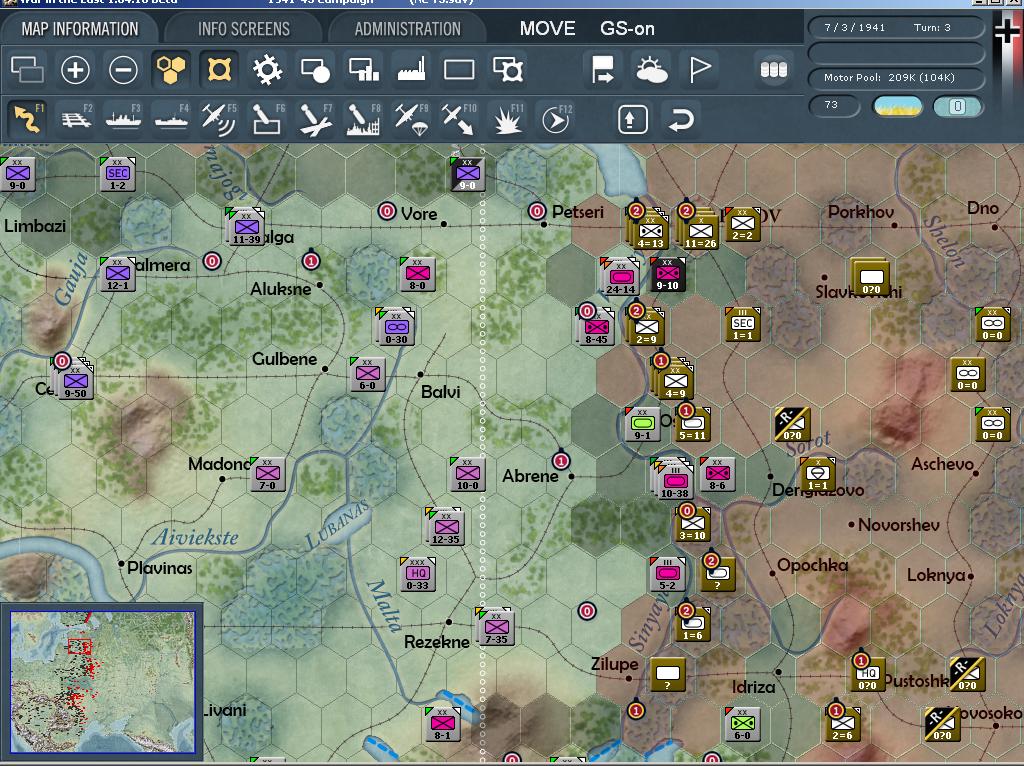Viewport: 1024px width, 766px height.
Task: Click the Plavinas town label
Action: pyautogui.click(x=159, y=568)
